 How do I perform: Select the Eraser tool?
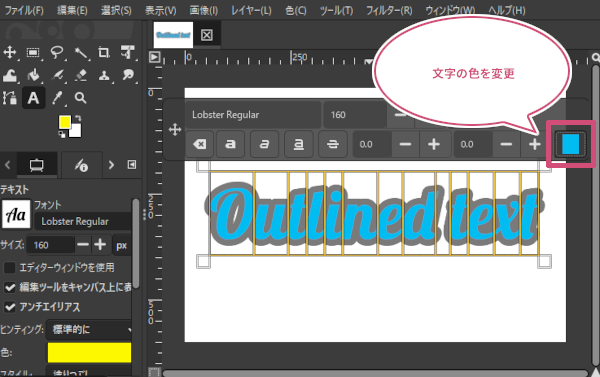point(81,75)
